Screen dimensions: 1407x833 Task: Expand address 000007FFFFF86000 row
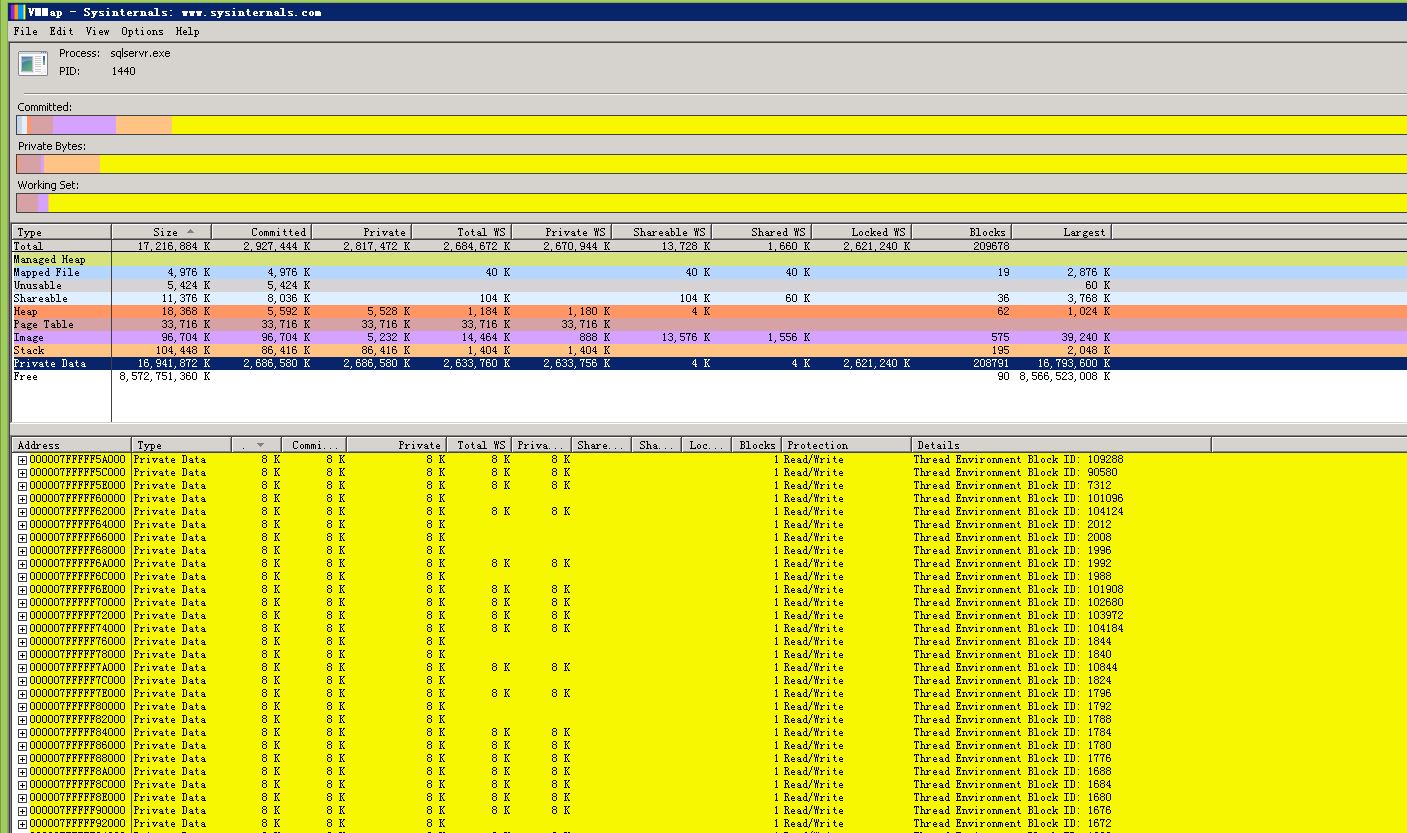(22, 746)
